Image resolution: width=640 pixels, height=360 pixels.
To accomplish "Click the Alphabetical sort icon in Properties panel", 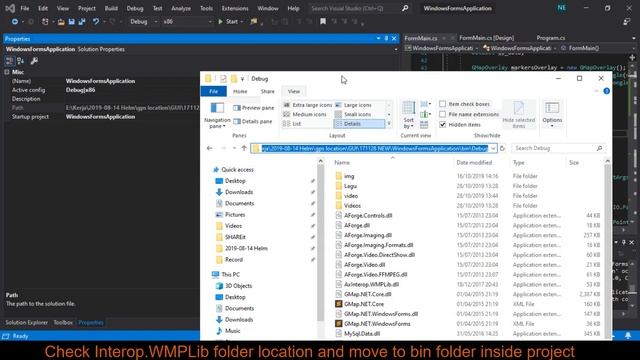I will 20,61.
